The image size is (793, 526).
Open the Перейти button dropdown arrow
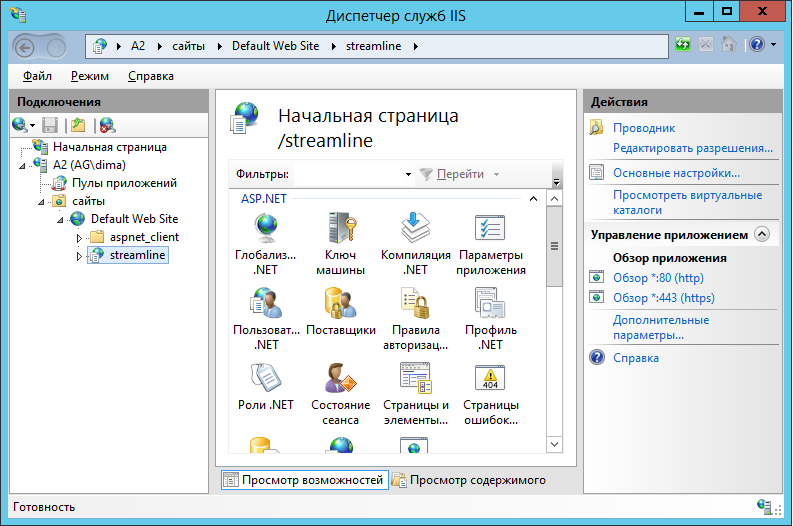point(496,174)
